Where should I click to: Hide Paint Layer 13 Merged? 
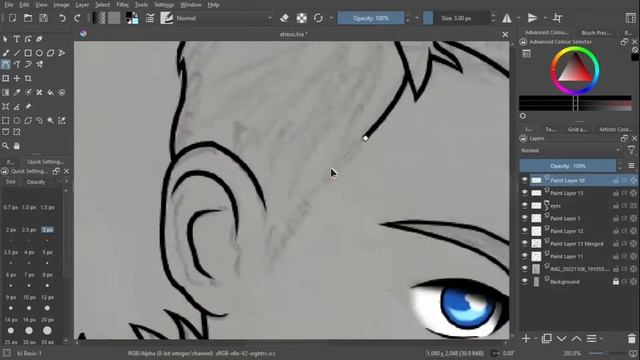pyautogui.click(x=524, y=243)
